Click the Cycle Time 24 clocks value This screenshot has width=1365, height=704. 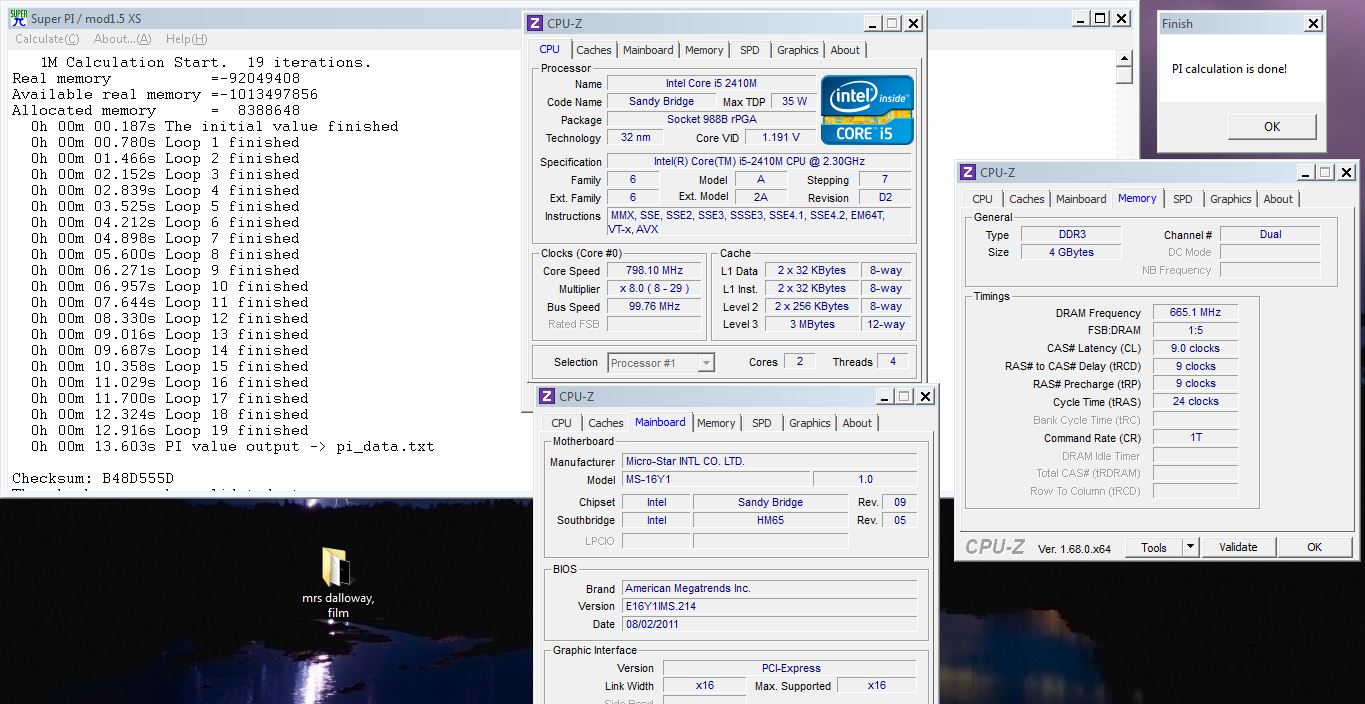(1195, 402)
